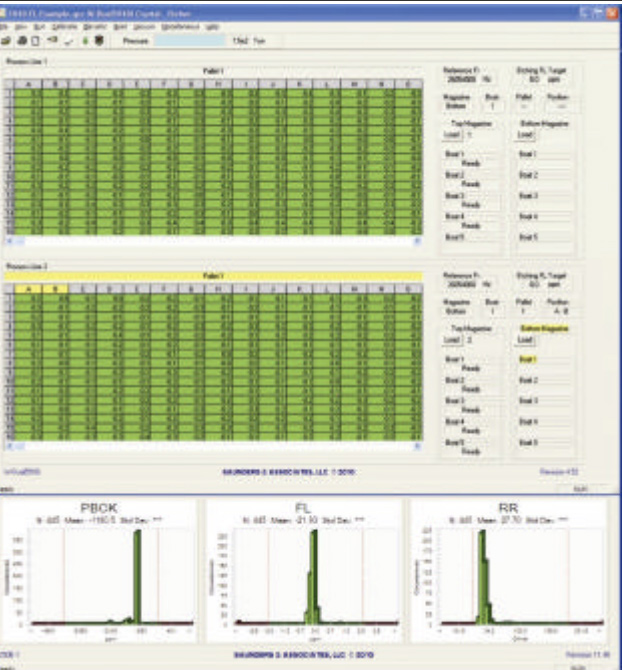Click the blank page toolbar icon
Viewport: 622px width, 670px height.
pyautogui.click(x=35, y=41)
